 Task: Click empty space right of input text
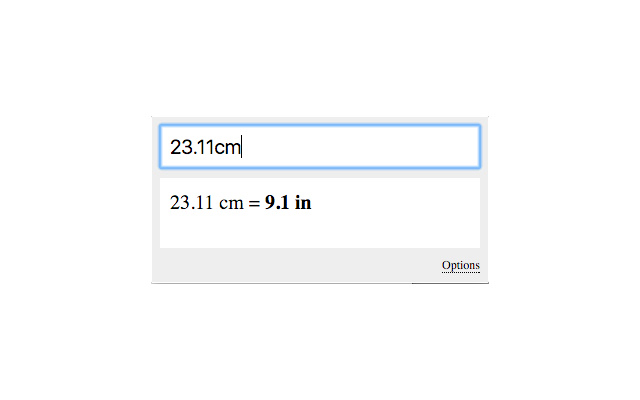pos(380,147)
